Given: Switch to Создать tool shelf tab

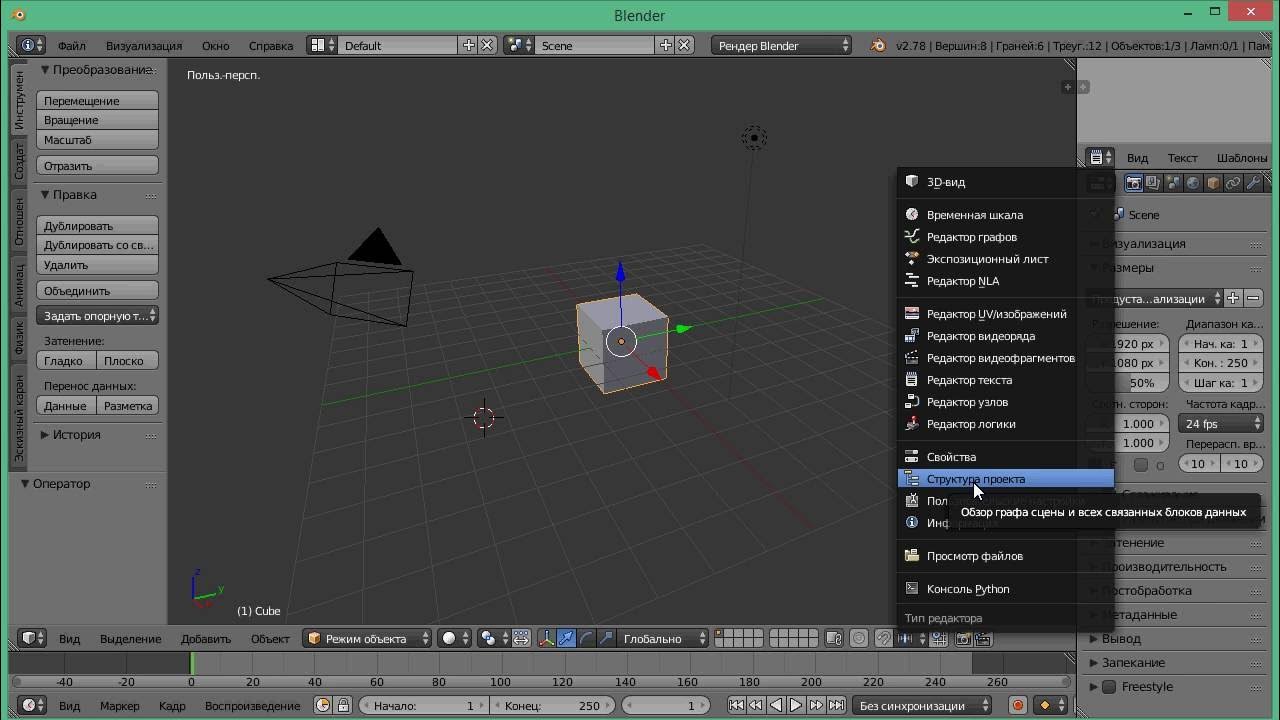Looking at the screenshot, I should point(19,161).
